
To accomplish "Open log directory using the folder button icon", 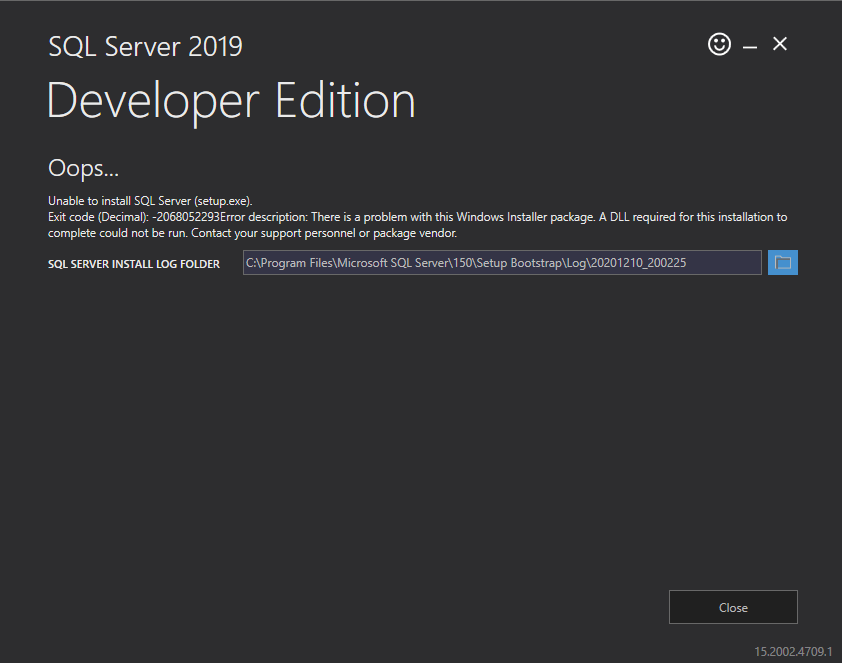I will (x=782, y=262).
